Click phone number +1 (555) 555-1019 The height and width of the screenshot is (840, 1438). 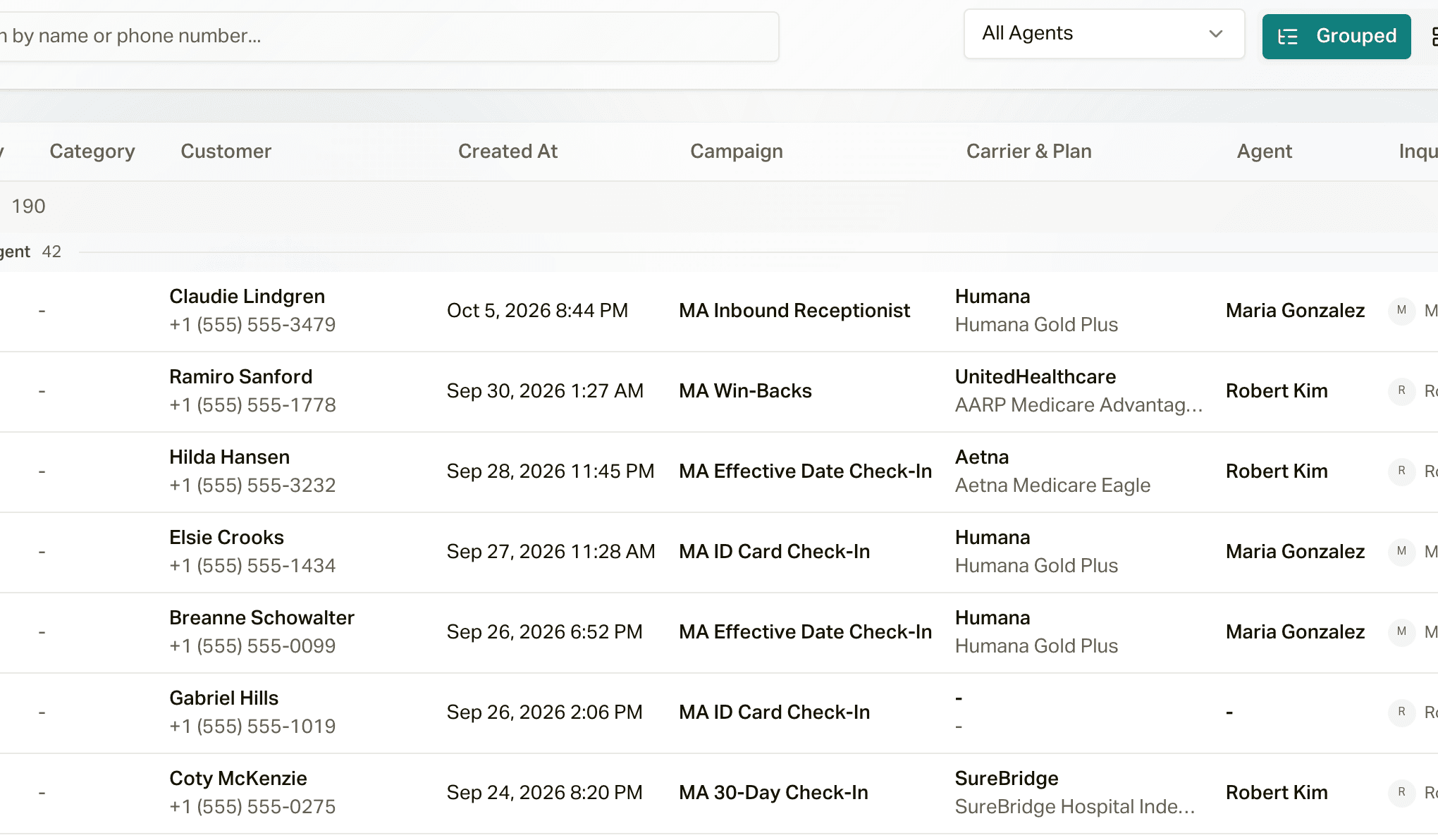tap(252, 727)
